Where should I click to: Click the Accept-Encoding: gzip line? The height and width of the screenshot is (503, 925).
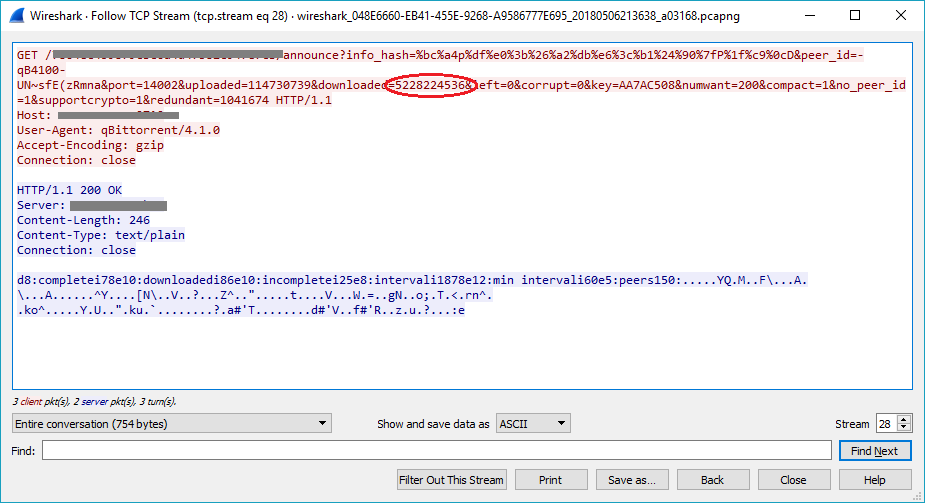pyautogui.click(x=90, y=145)
